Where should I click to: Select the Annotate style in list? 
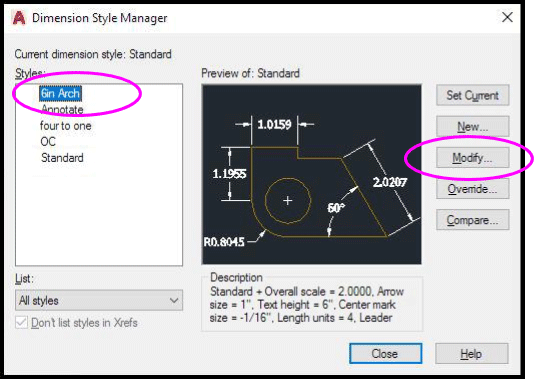tap(62, 110)
